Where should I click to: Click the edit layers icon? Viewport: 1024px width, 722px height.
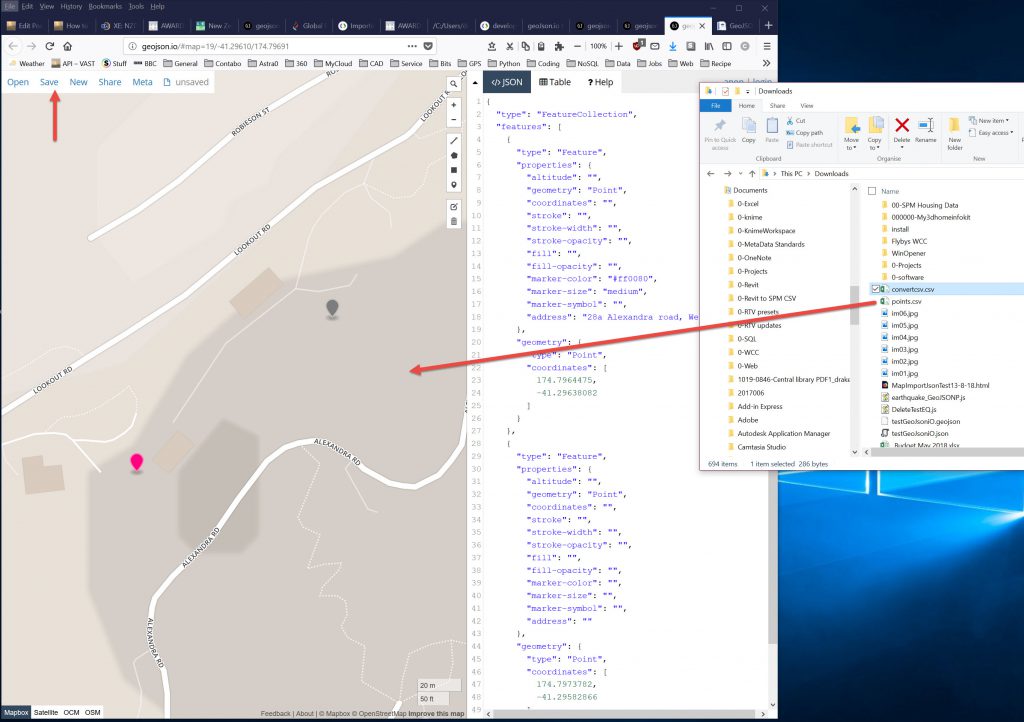pos(454,206)
